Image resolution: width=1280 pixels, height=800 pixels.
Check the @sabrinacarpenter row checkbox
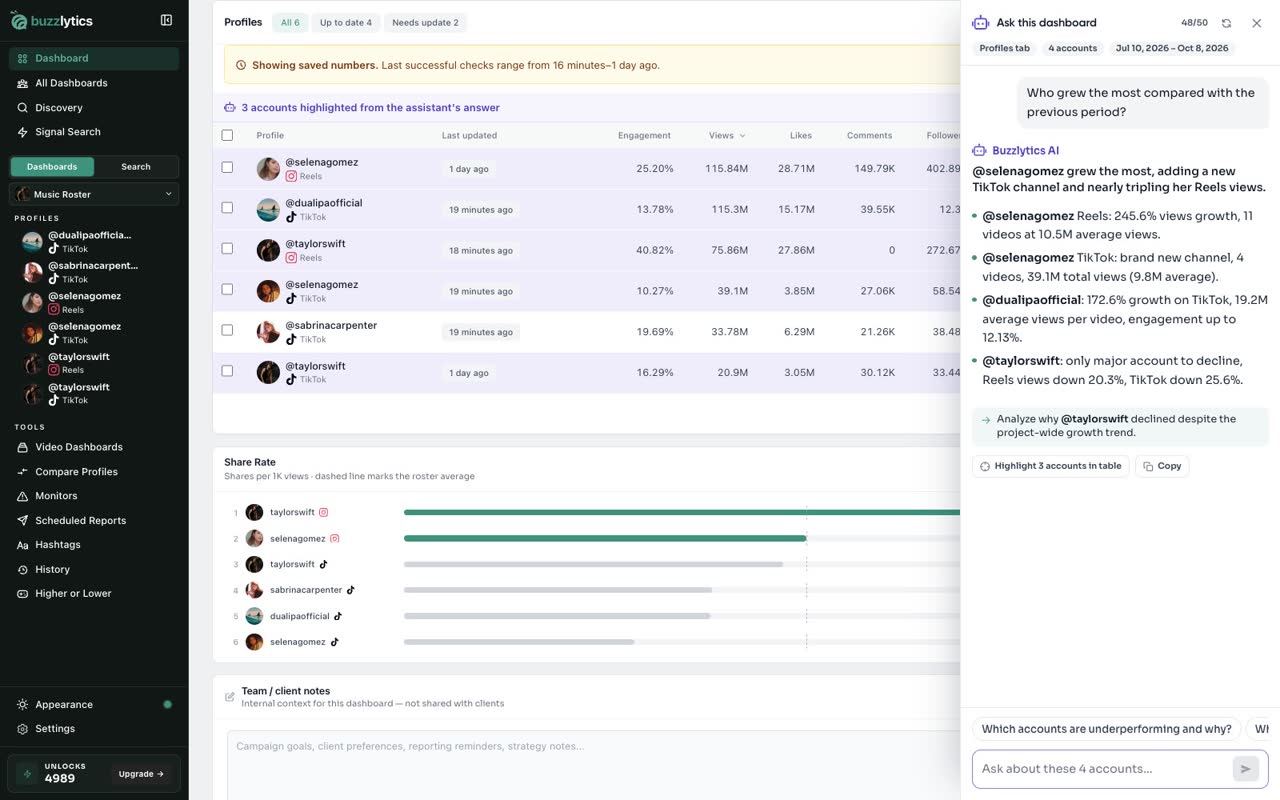[x=227, y=330]
